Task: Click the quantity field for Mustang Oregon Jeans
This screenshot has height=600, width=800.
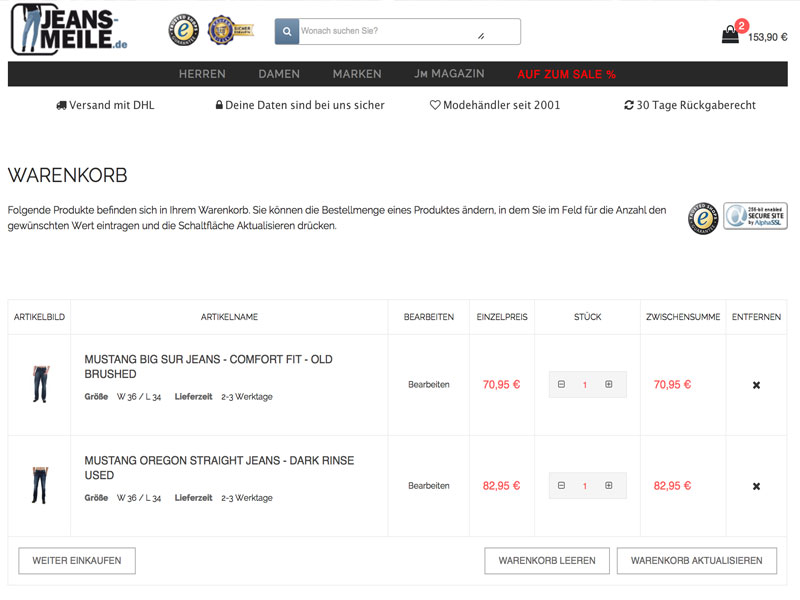Action: 585,486
